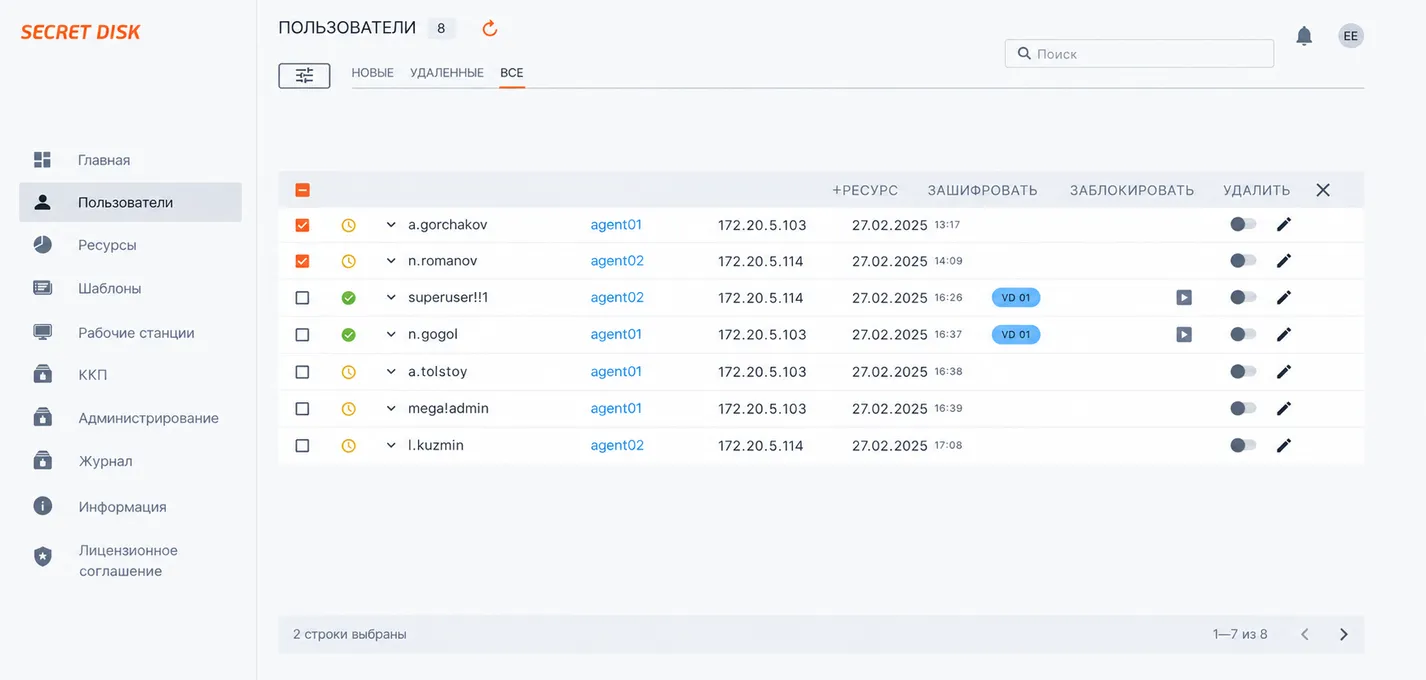Open the filter settings button
Image resolution: width=1426 pixels, height=680 pixels.
click(304, 75)
